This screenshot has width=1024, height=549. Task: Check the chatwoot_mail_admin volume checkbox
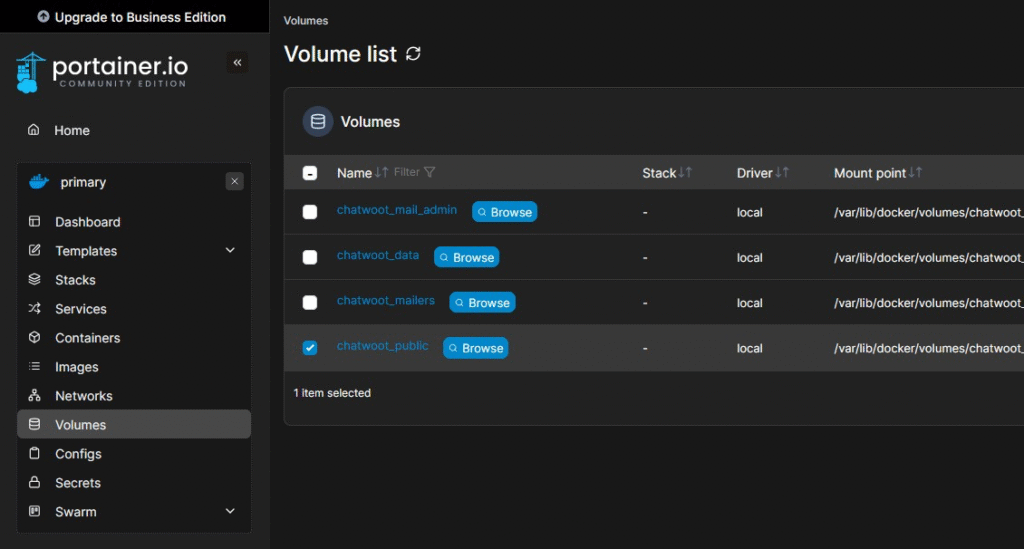[310, 212]
